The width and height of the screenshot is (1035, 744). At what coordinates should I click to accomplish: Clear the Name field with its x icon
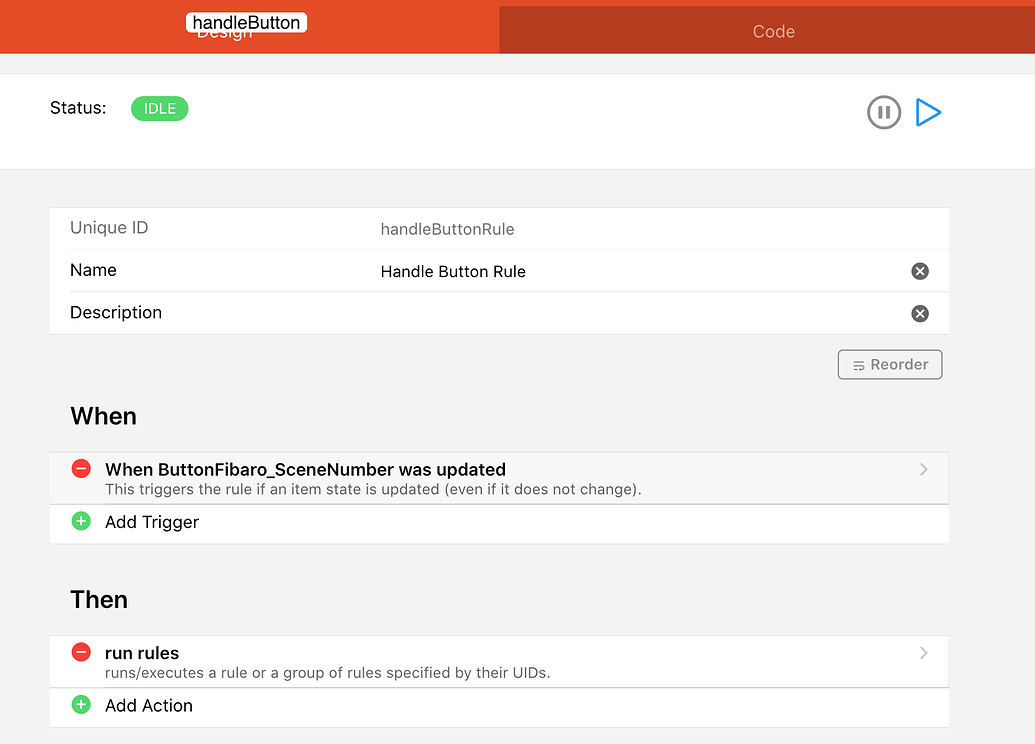(920, 270)
